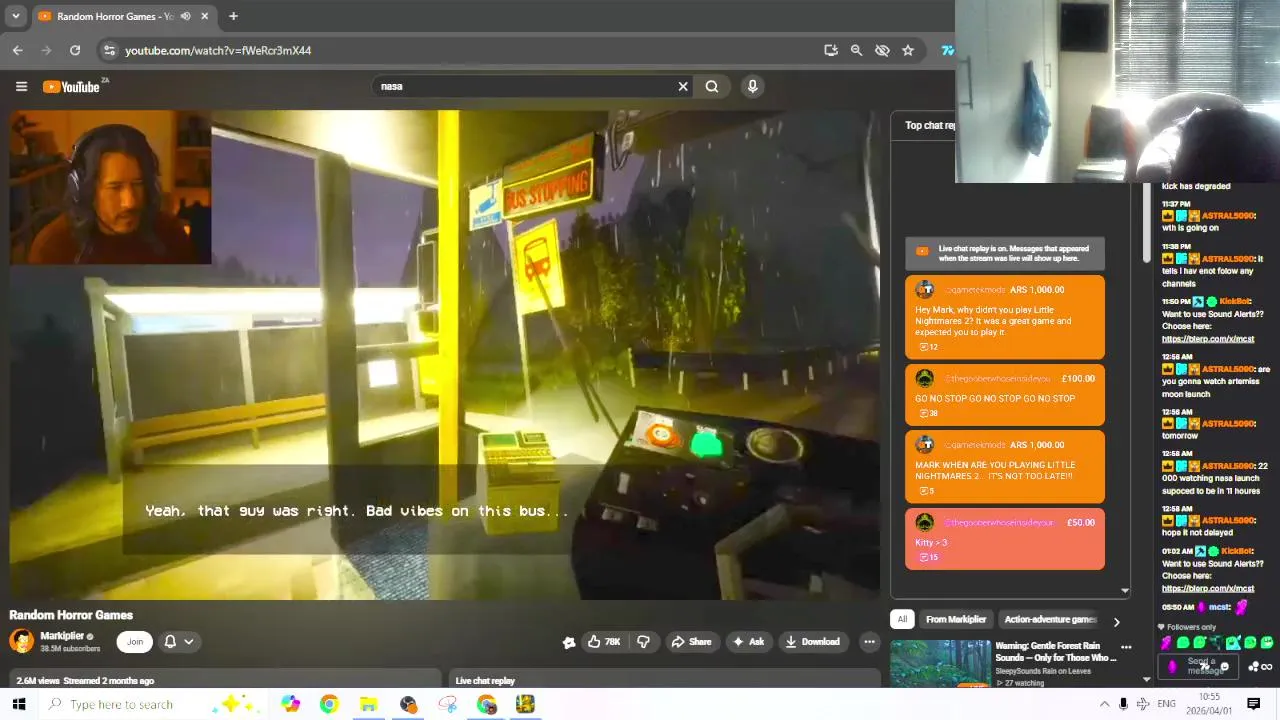1280x720 pixels.
Task: Go back with the browser back arrow
Action: tap(18, 50)
